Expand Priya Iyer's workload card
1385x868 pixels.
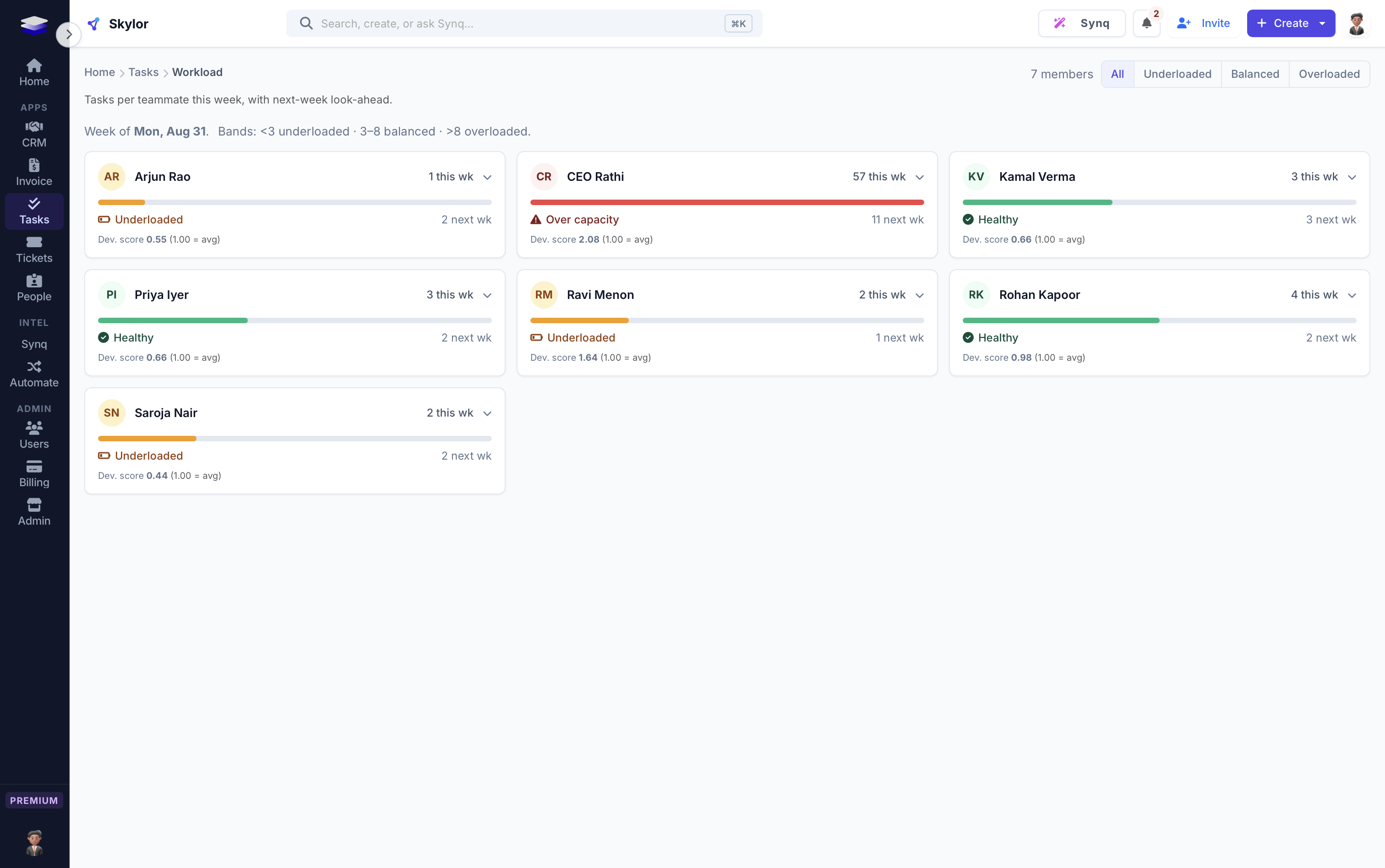[487, 296]
